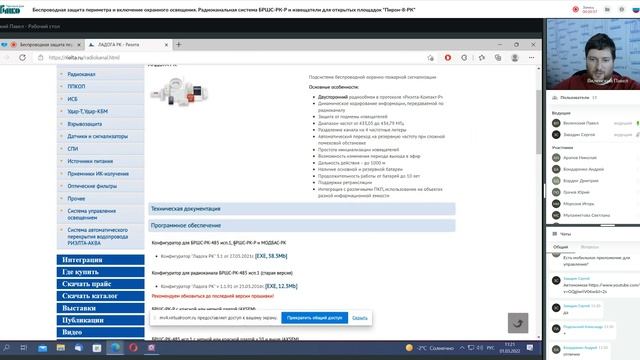640x360 pixels.
Task: Open the ППКОП sidebar category
Action: click(x=76, y=87)
